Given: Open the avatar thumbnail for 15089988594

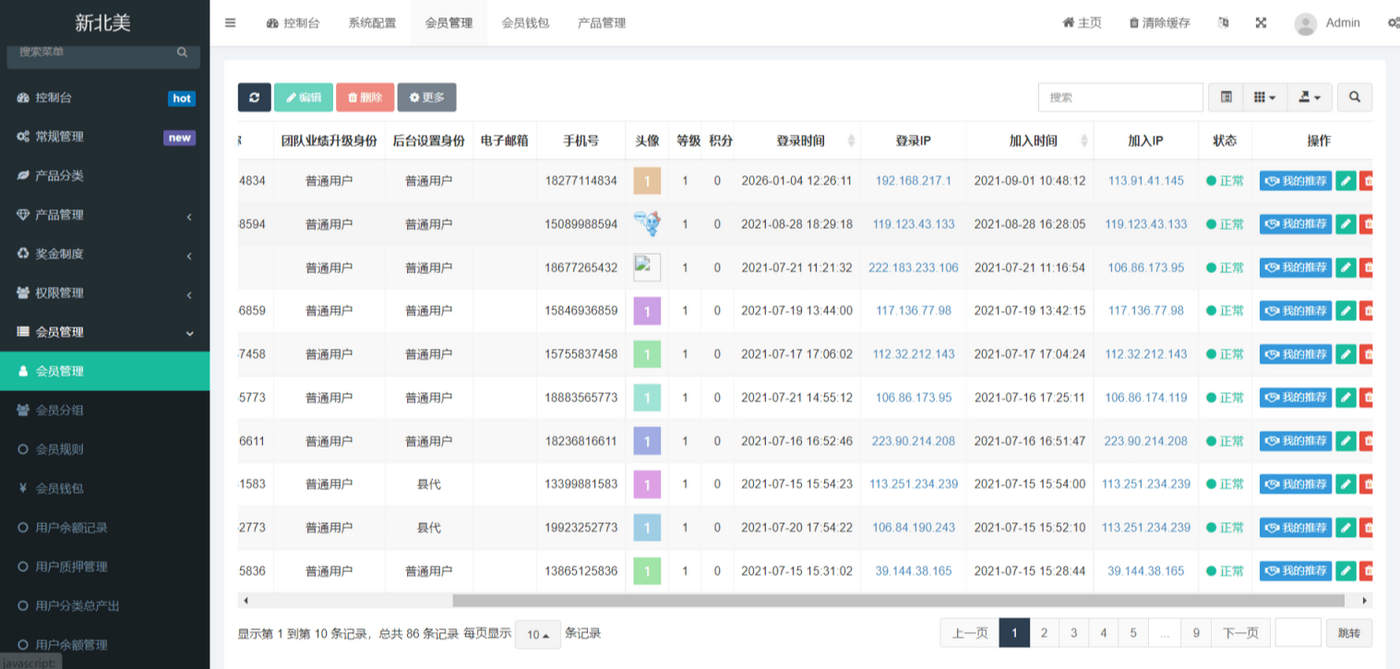Looking at the screenshot, I should point(647,224).
